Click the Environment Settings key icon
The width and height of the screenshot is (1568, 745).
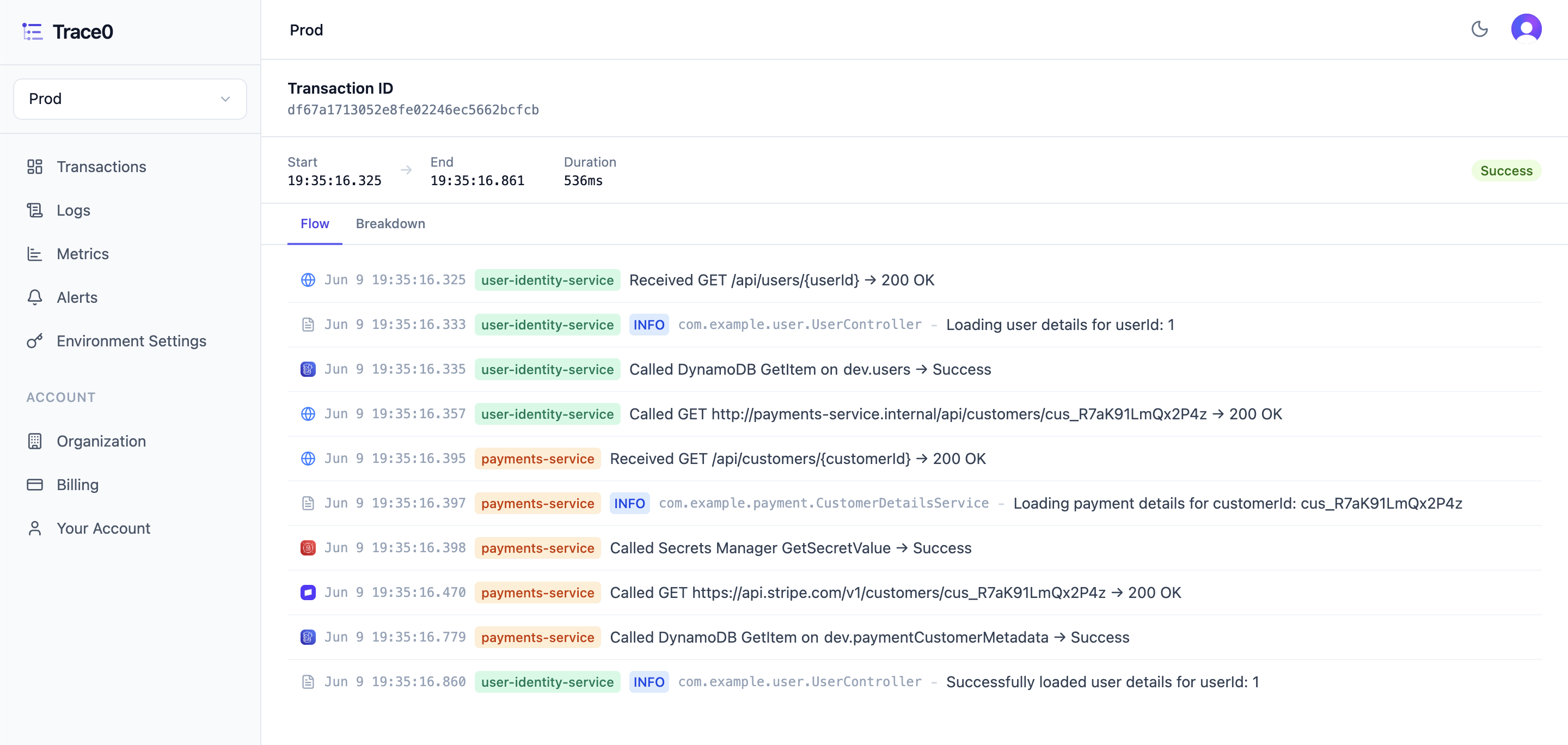click(x=35, y=341)
